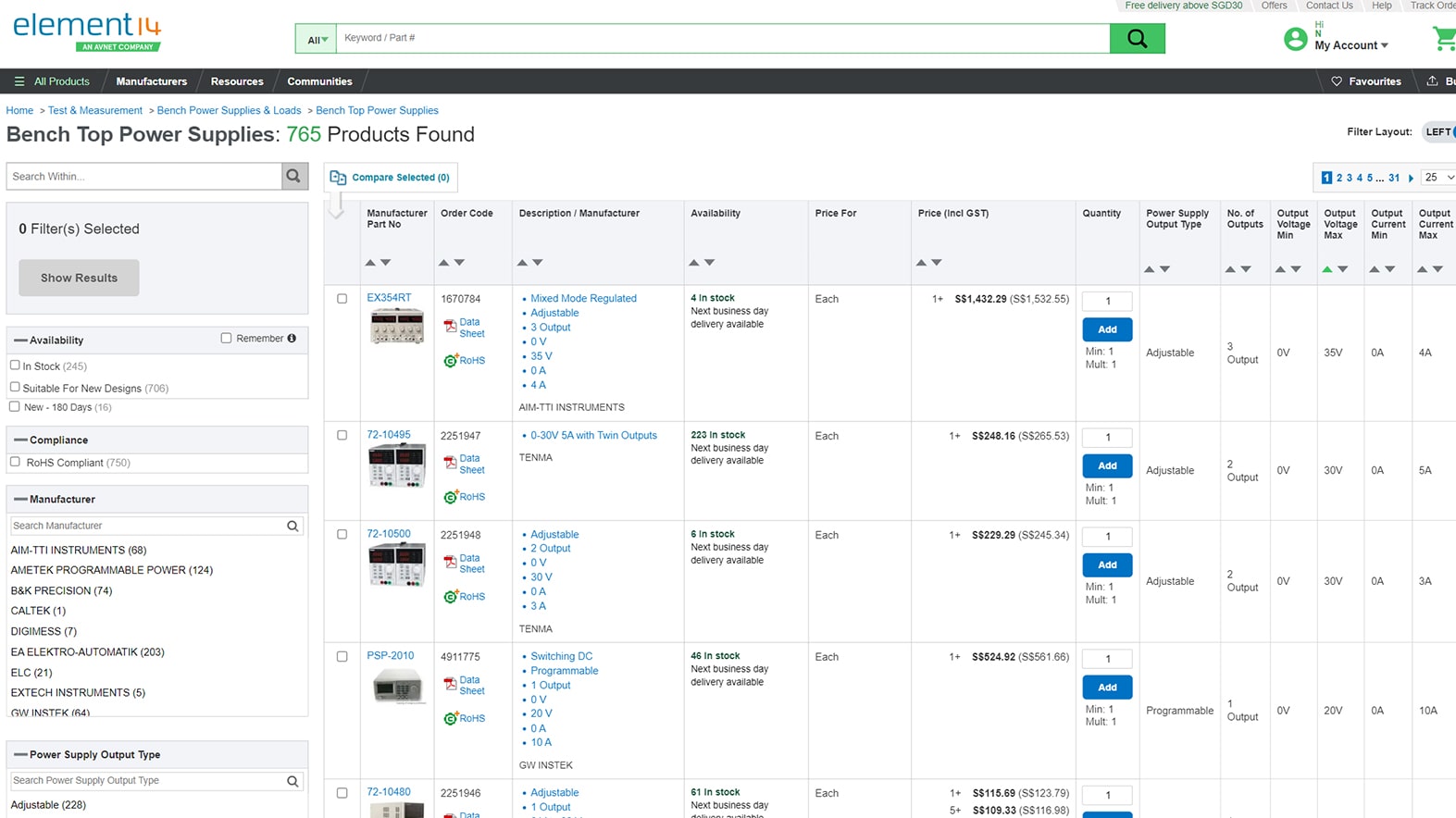Screen dimensions: 1456x818
Task: Tick the RoHS Compliant checkbox
Action: click(15, 462)
